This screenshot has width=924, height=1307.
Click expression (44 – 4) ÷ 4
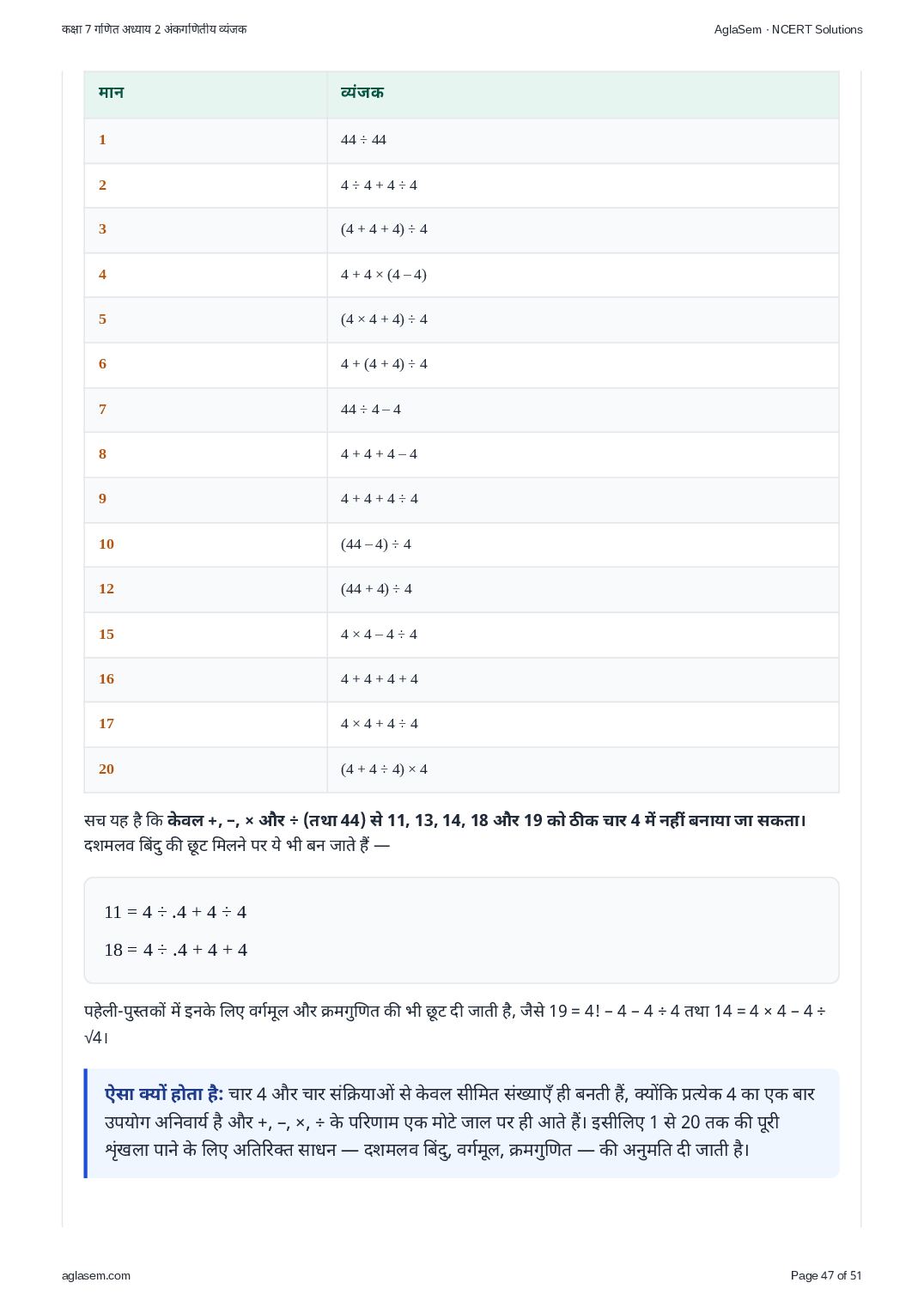click(x=376, y=544)
